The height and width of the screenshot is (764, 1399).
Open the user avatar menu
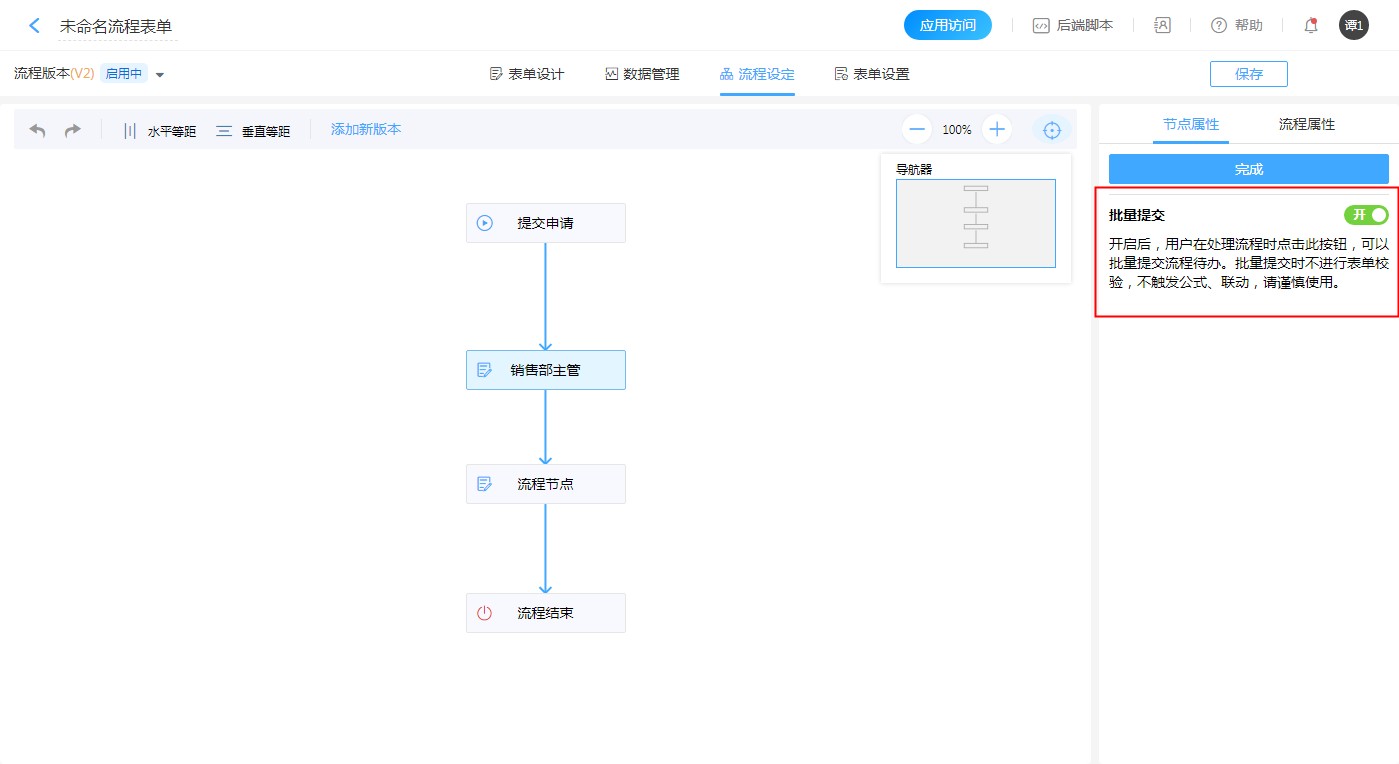(1353, 26)
